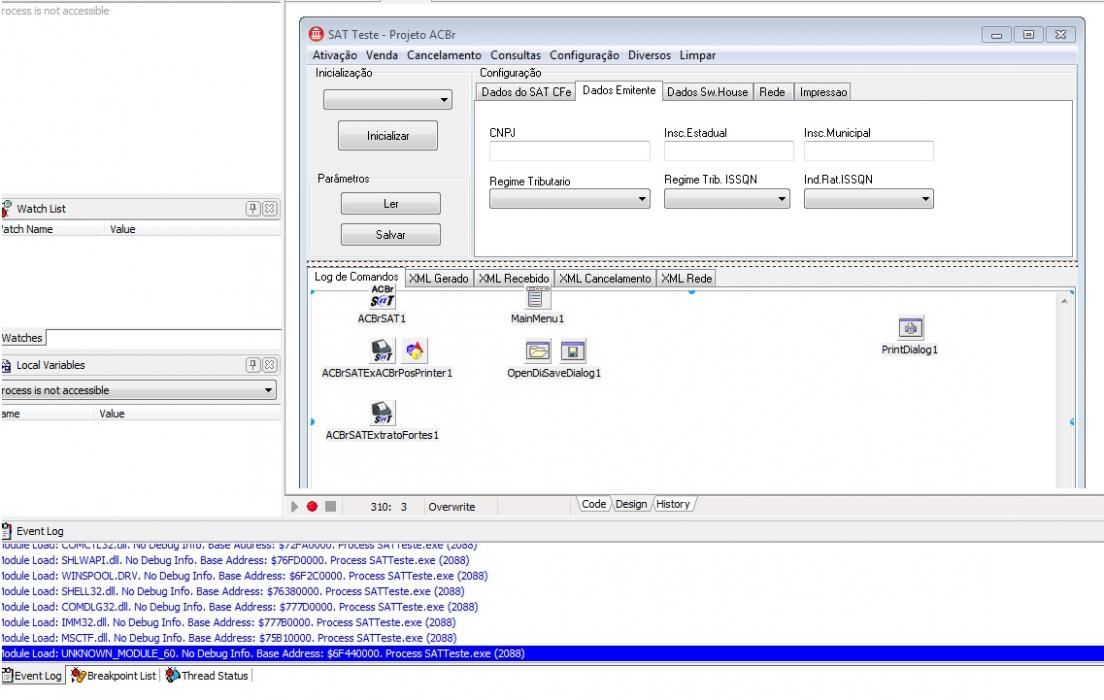
Task: Click the Event Log panel header icon
Action: point(6,530)
